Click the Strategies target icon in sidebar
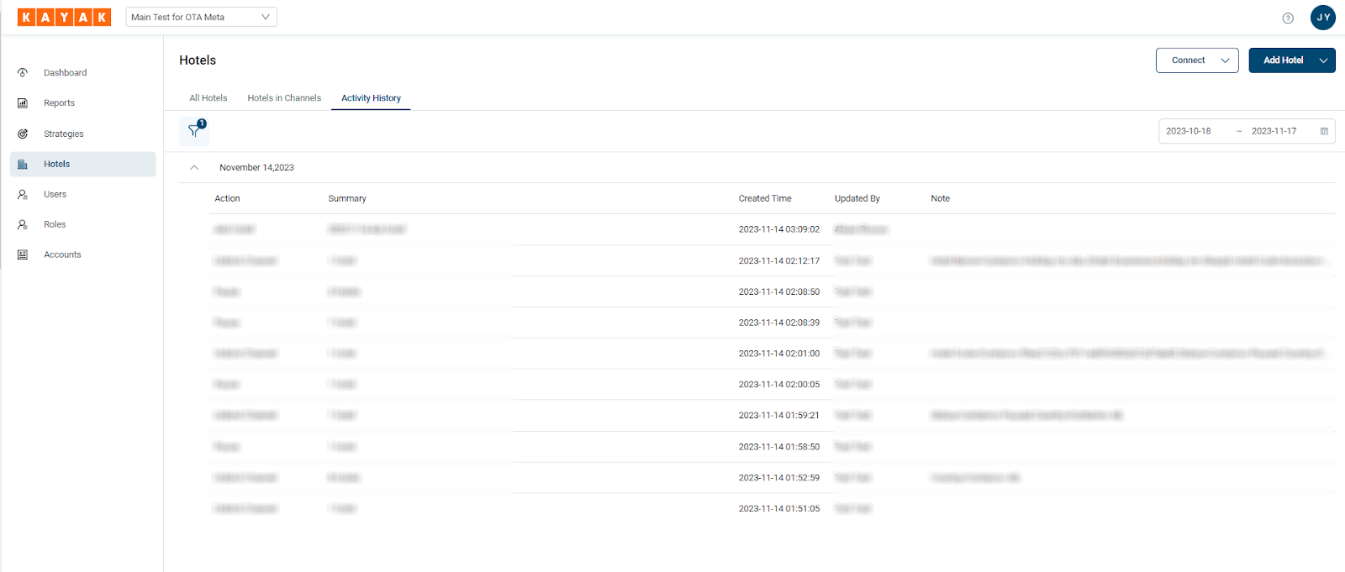 click(x=23, y=134)
